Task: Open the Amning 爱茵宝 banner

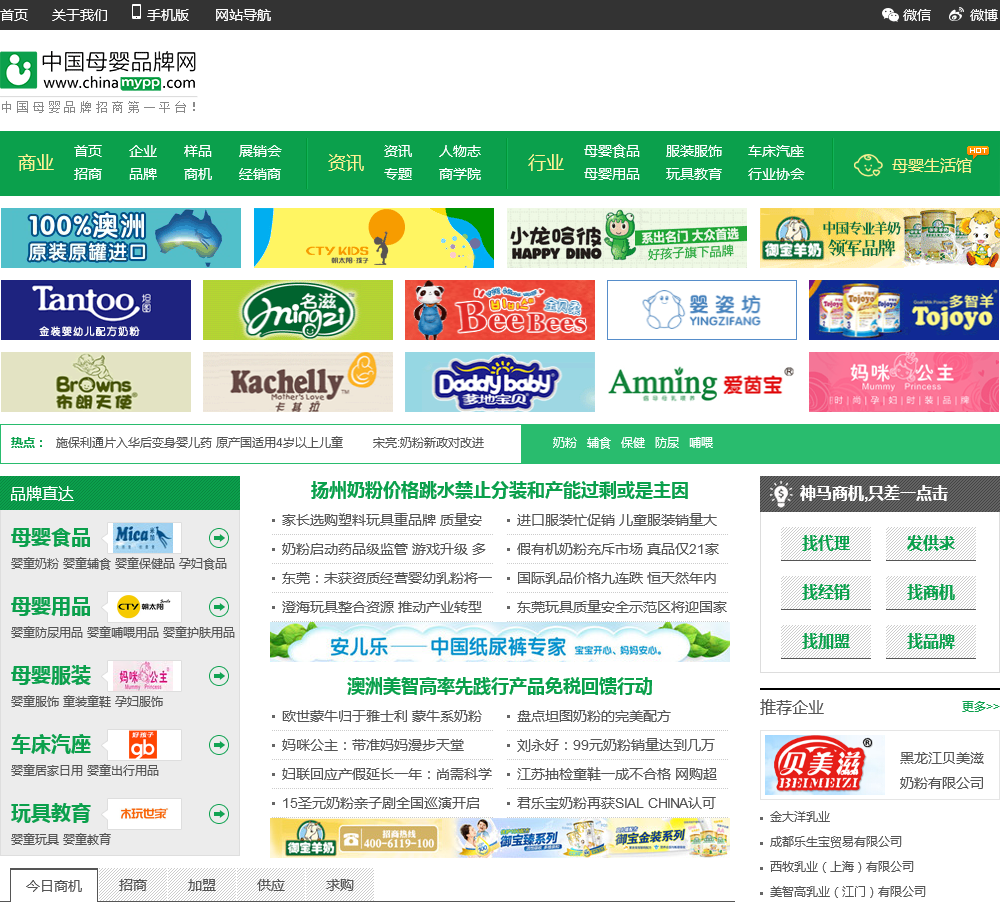Action: coord(702,382)
